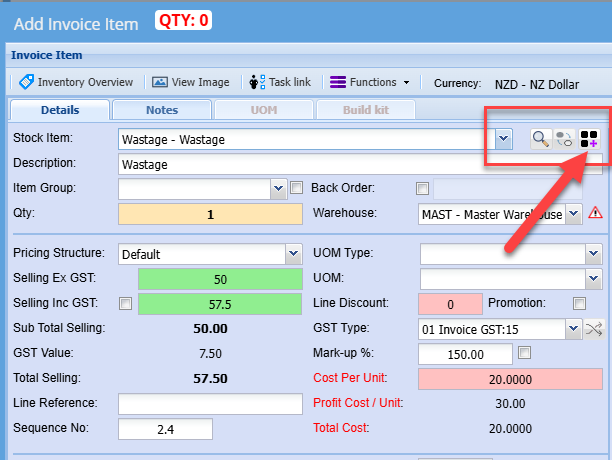
Task: Click the Selling Inc GST field showing 57.5
Action: [x=220, y=304]
